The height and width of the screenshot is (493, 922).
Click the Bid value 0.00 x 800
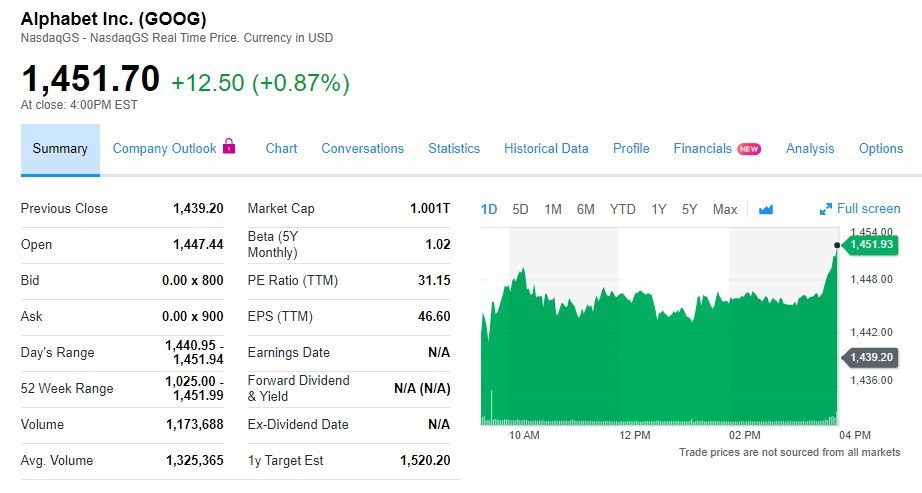click(x=193, y=281)
